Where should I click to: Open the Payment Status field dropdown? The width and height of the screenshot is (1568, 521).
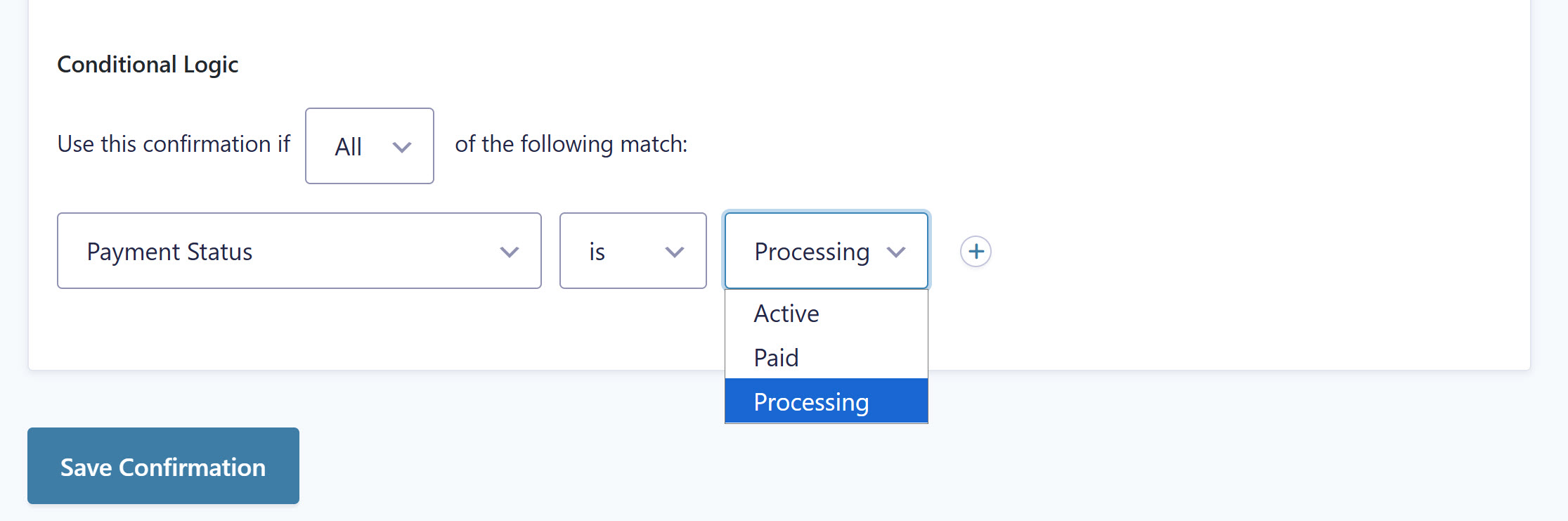[299, 251]
